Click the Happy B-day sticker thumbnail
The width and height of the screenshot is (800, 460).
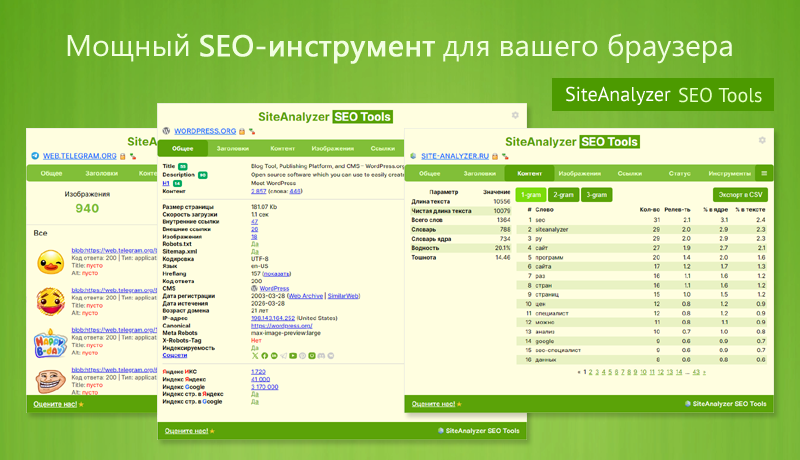50,343
